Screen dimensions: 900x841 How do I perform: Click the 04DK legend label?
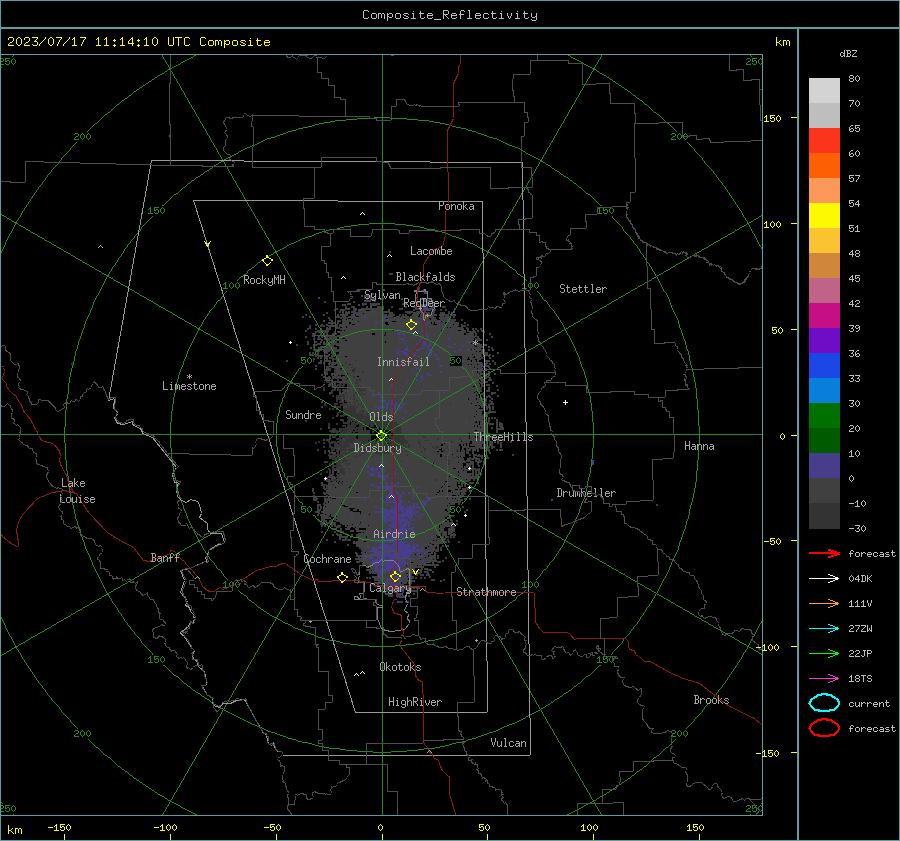click(860, 579)
